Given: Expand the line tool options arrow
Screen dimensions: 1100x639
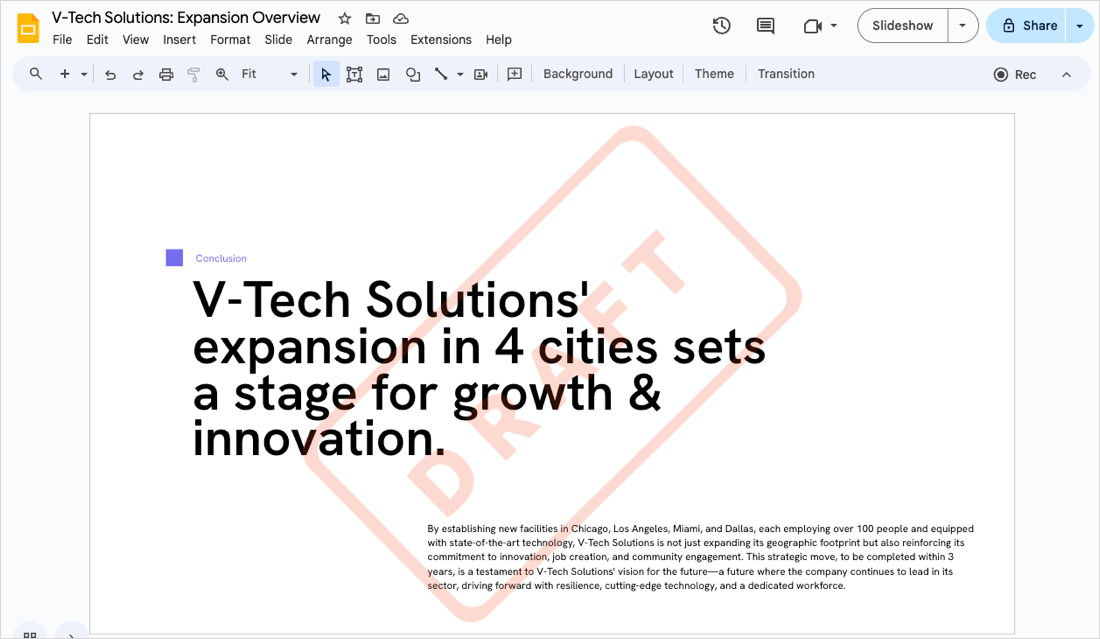Looking at the screenshot, I should coord(460,74).
